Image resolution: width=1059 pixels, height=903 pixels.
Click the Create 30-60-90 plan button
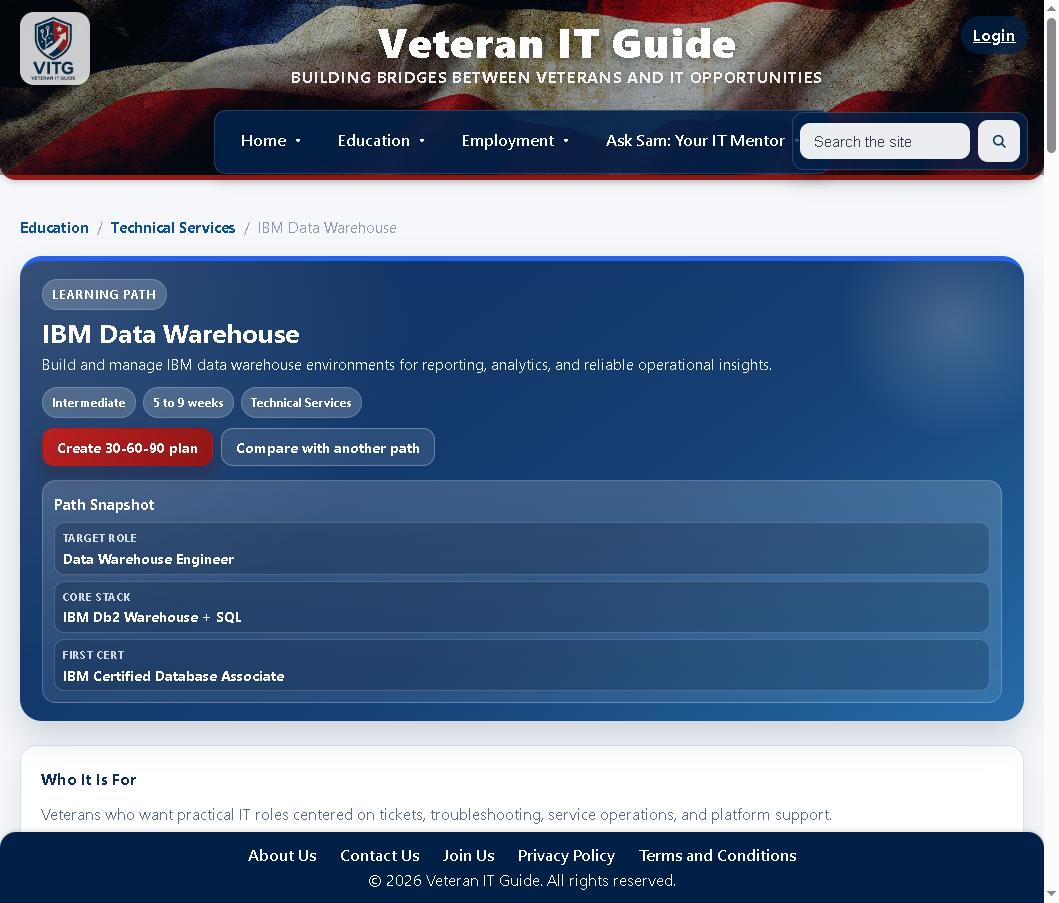(127, 447)
